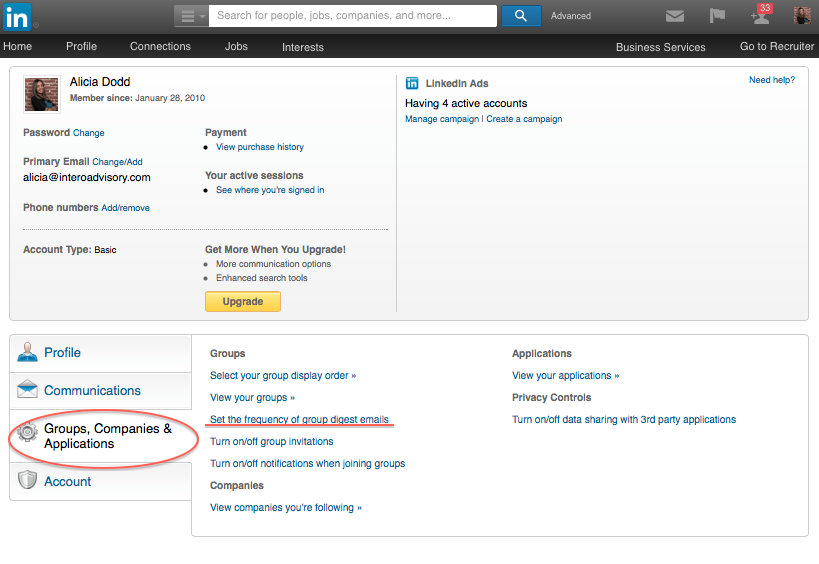This screenshot has height=564, width=819.
Task: Open the Need help? link
Action: (x=772, y=80)
